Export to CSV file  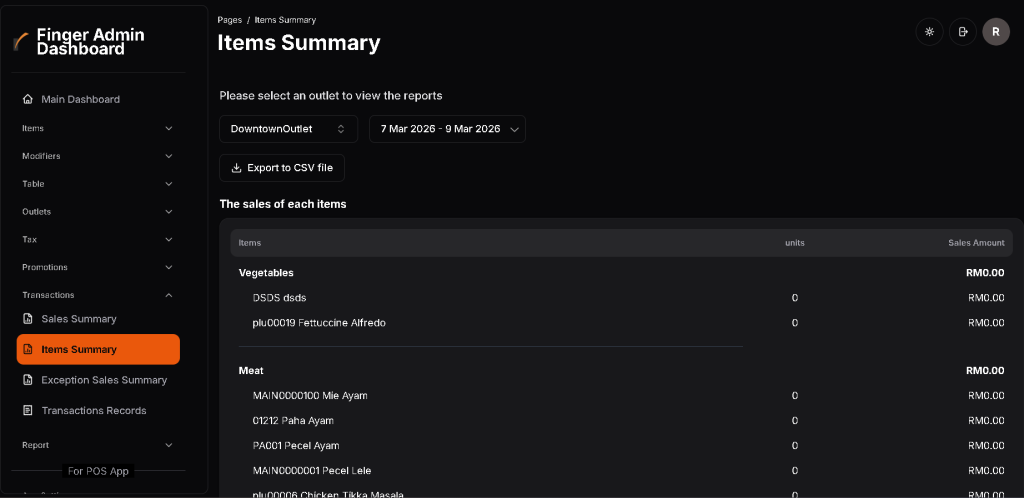(282, 168)
